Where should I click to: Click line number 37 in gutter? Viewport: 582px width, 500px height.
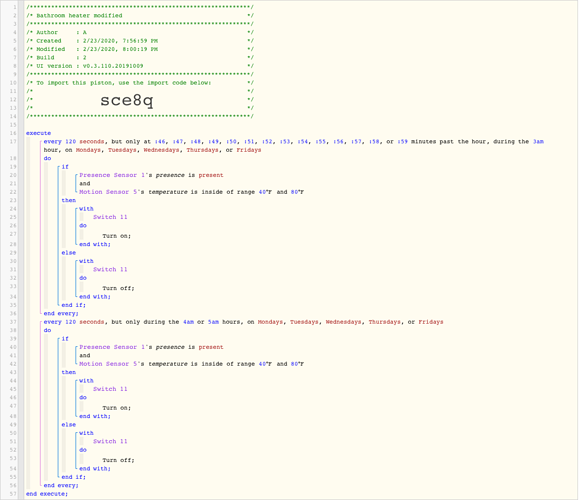[x=13, y=322]
